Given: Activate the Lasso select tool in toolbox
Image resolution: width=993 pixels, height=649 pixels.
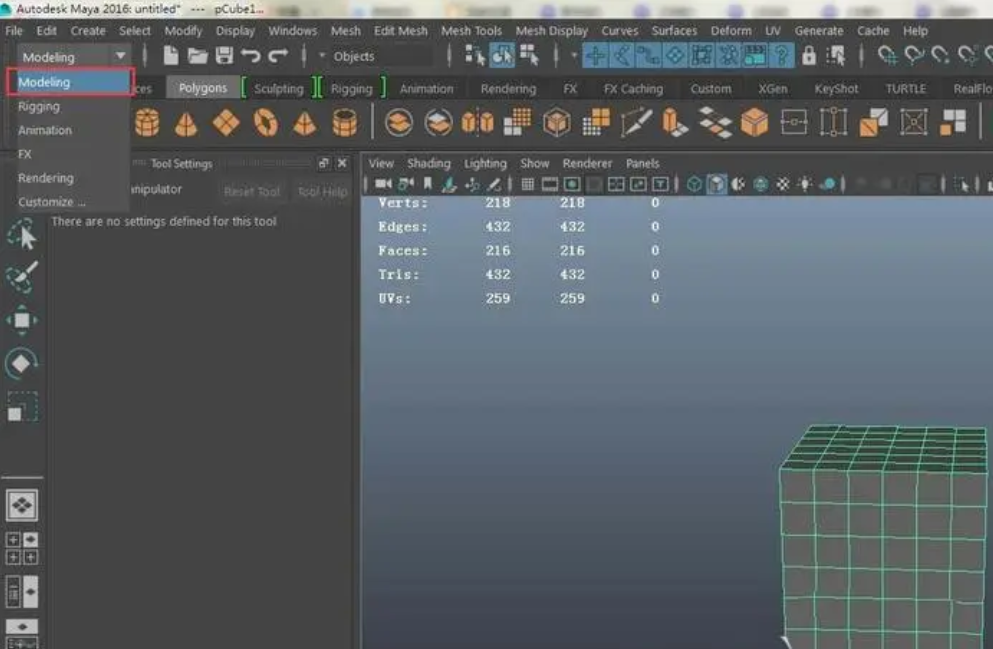Looking at the screenshot, I should 22,234.
